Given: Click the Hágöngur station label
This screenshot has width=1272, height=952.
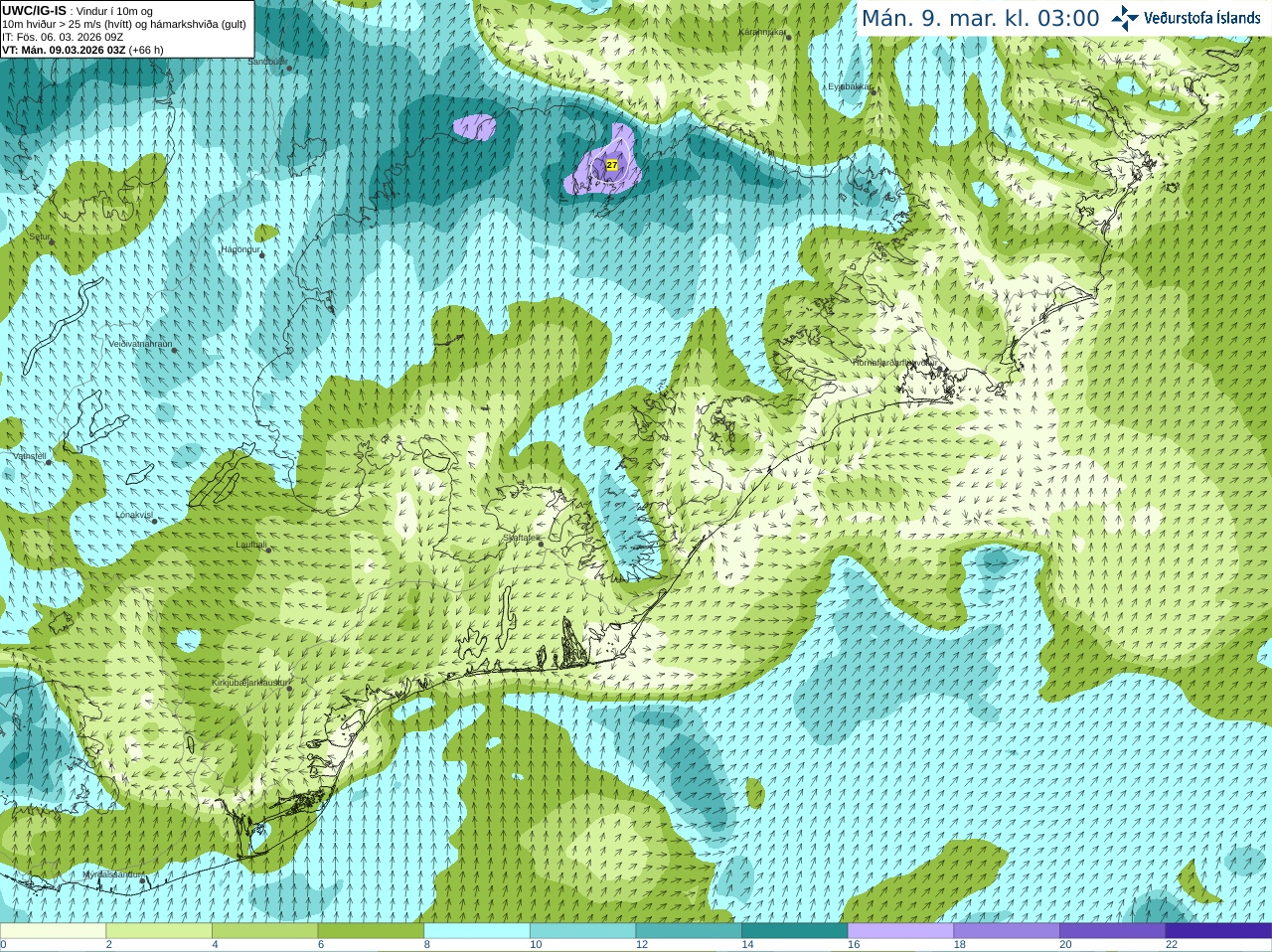Looking at the screenshot, I should (x=239, y=249).
